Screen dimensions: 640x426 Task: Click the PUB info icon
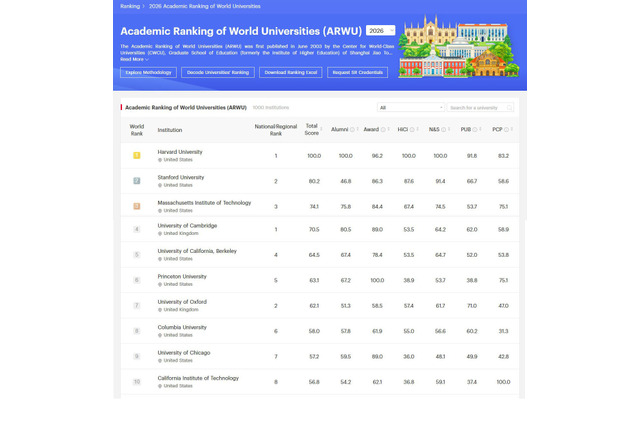(475, 130)
